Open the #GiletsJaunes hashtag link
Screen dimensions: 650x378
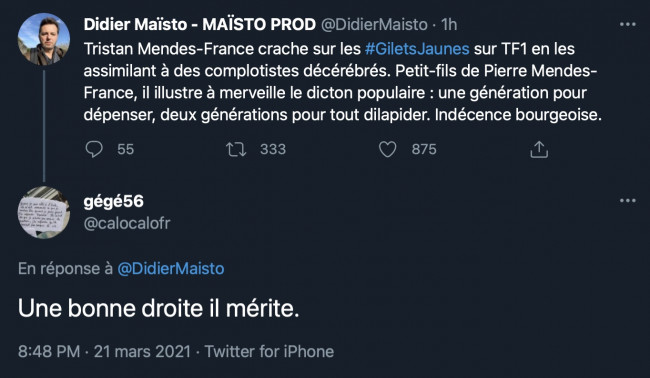417,49
